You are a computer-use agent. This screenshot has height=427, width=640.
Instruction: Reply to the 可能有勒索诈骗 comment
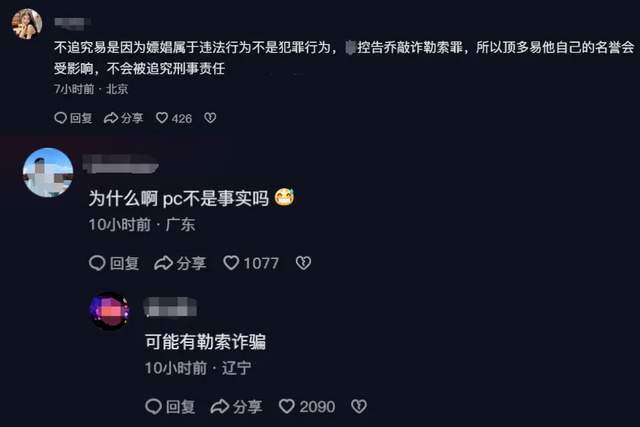pos(170,407)
